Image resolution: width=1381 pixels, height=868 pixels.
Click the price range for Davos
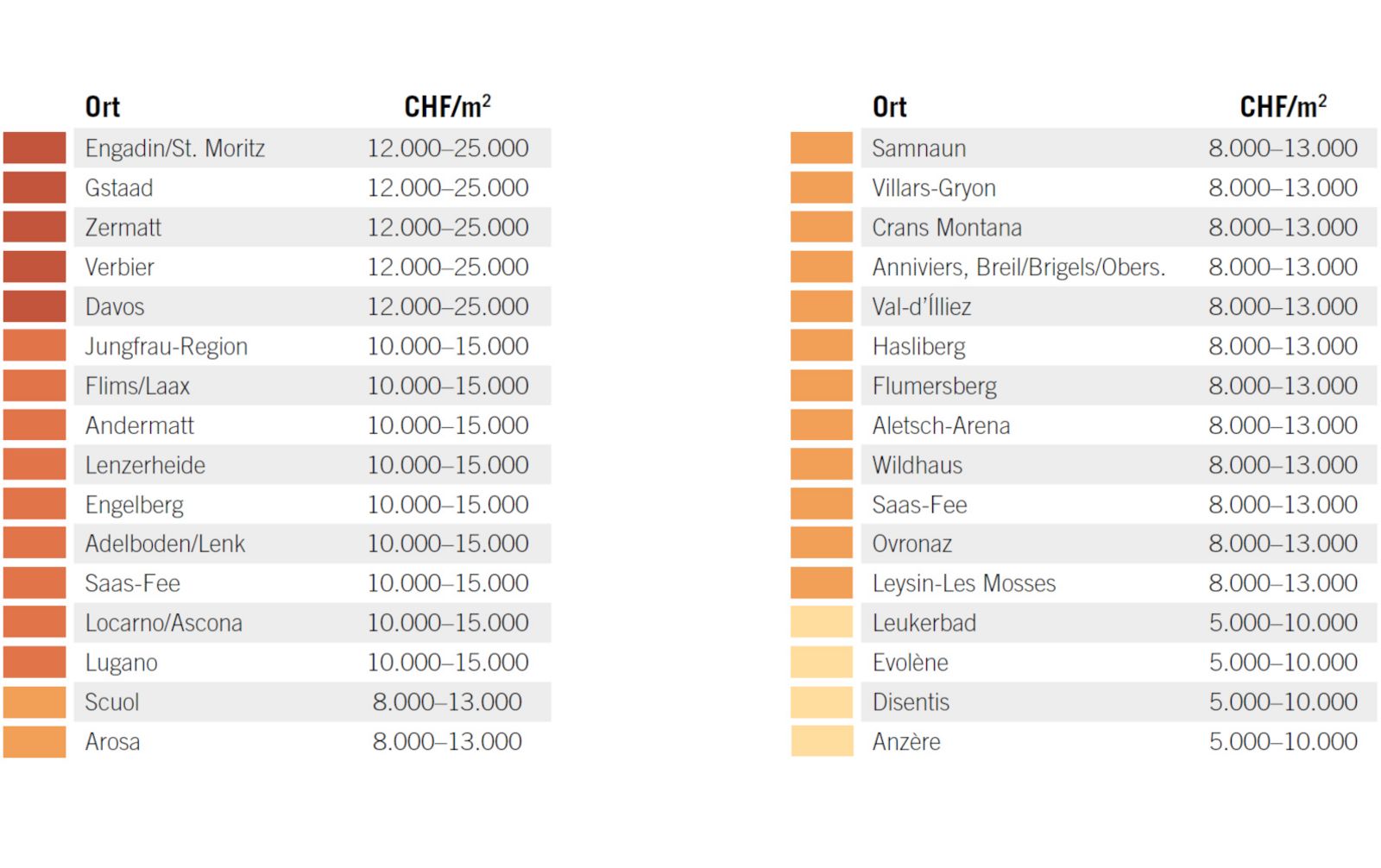tap(448, 307)
